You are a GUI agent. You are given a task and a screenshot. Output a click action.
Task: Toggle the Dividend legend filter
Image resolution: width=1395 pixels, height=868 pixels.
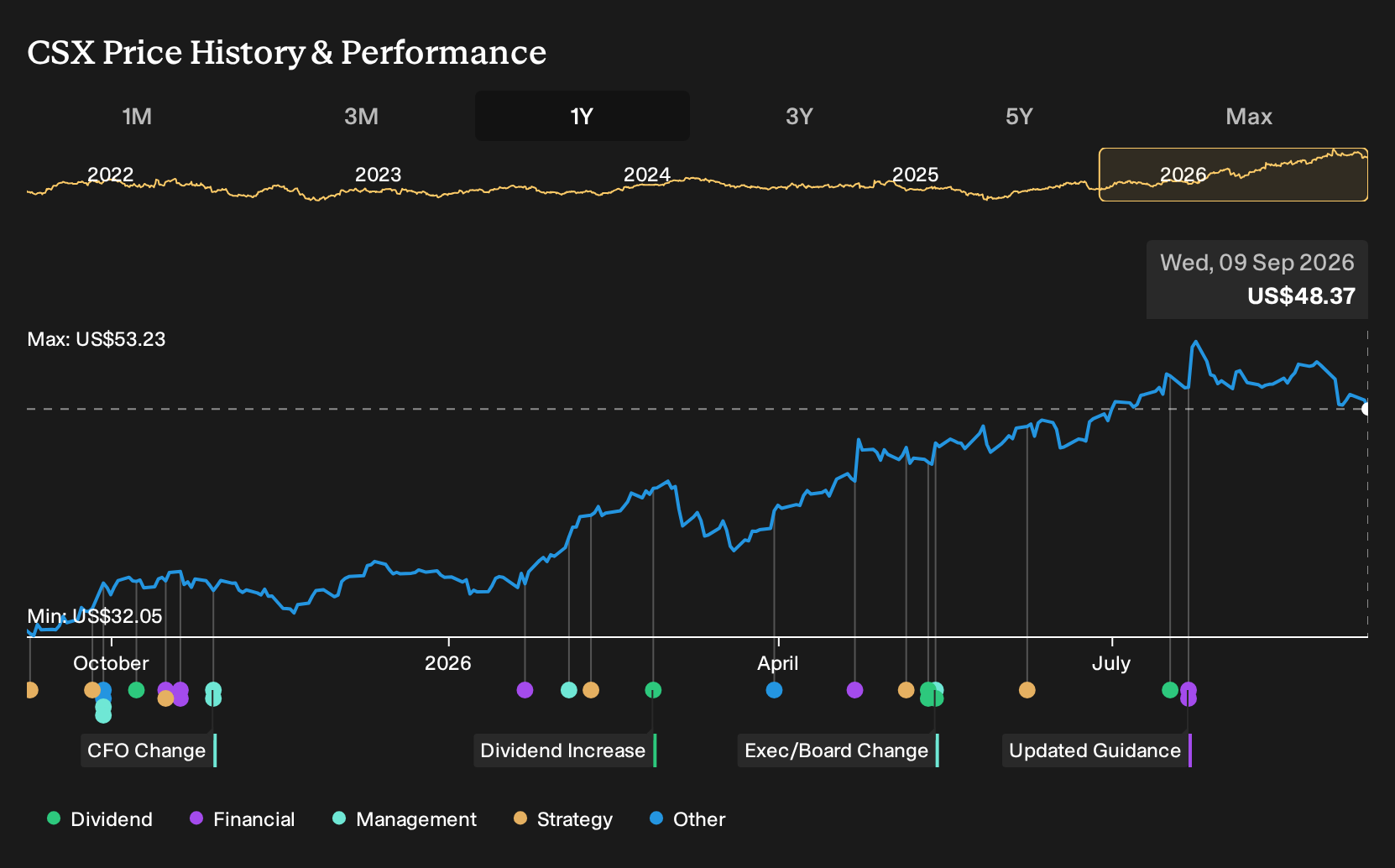pos(100,819)
